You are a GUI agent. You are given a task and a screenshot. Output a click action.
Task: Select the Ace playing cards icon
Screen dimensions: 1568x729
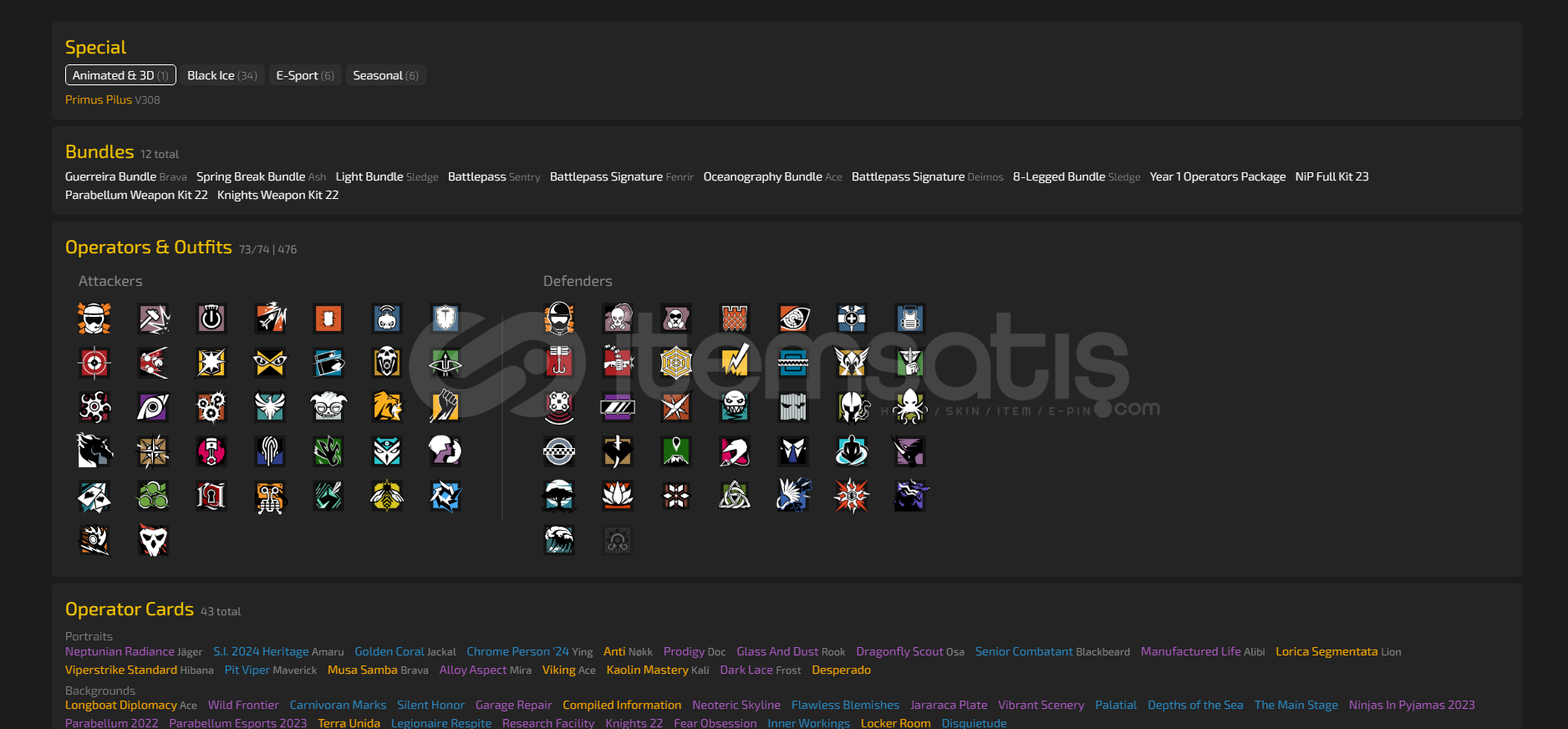[x=94, y=496]
